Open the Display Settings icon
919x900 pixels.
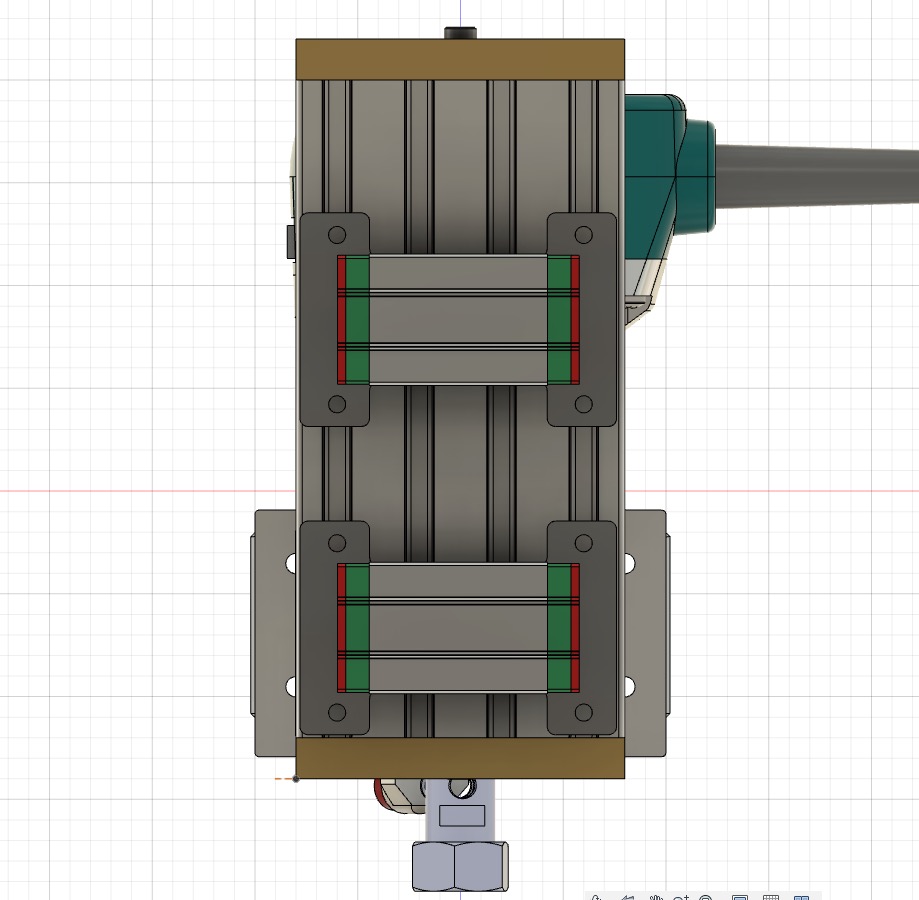point(739,895)
